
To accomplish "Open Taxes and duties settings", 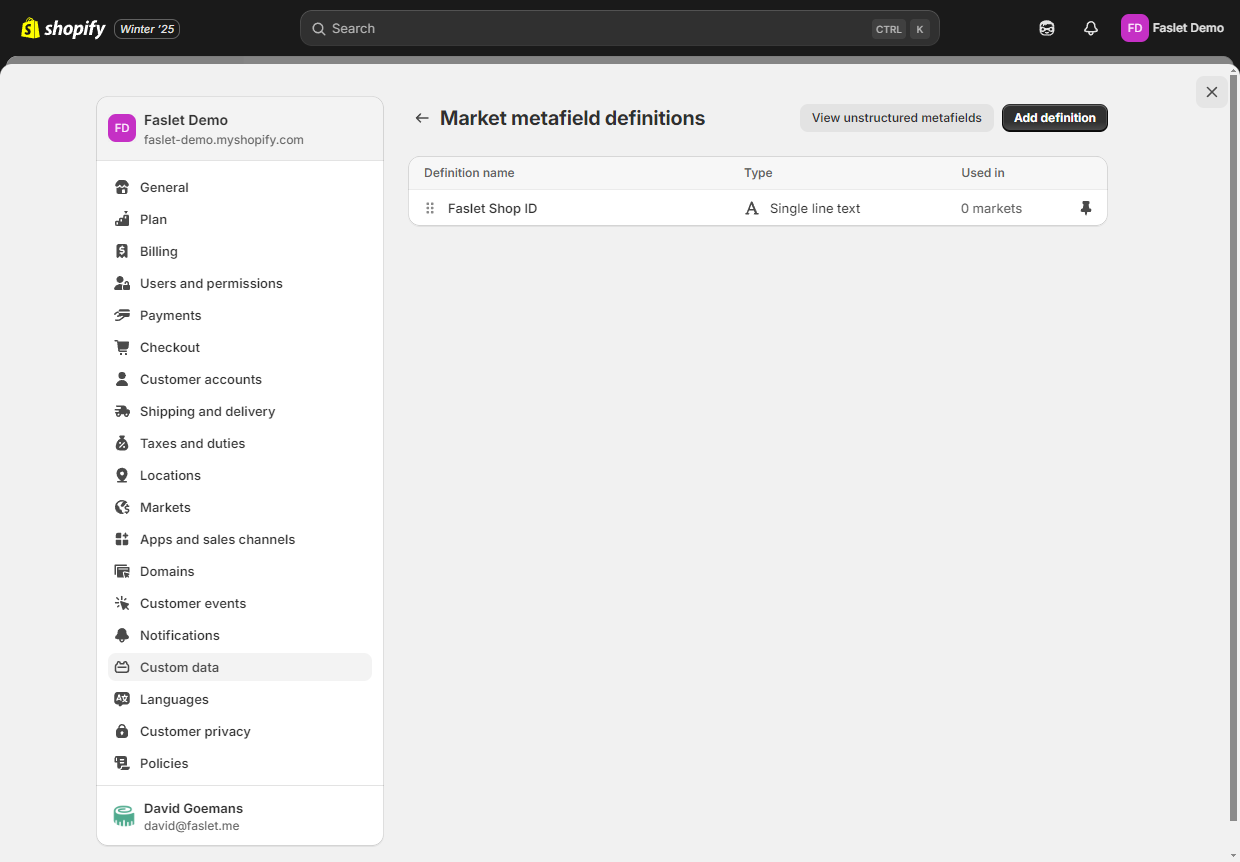I will (240, 443).
